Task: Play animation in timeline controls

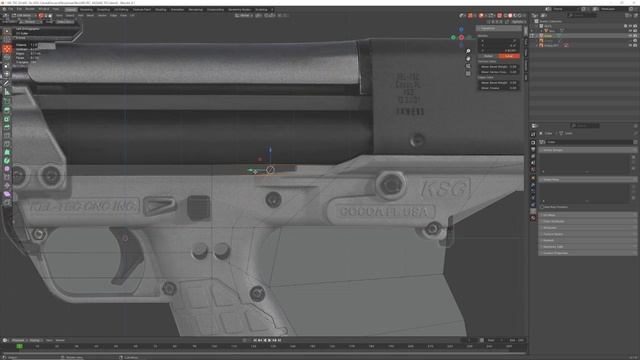Action: [270, 340]
